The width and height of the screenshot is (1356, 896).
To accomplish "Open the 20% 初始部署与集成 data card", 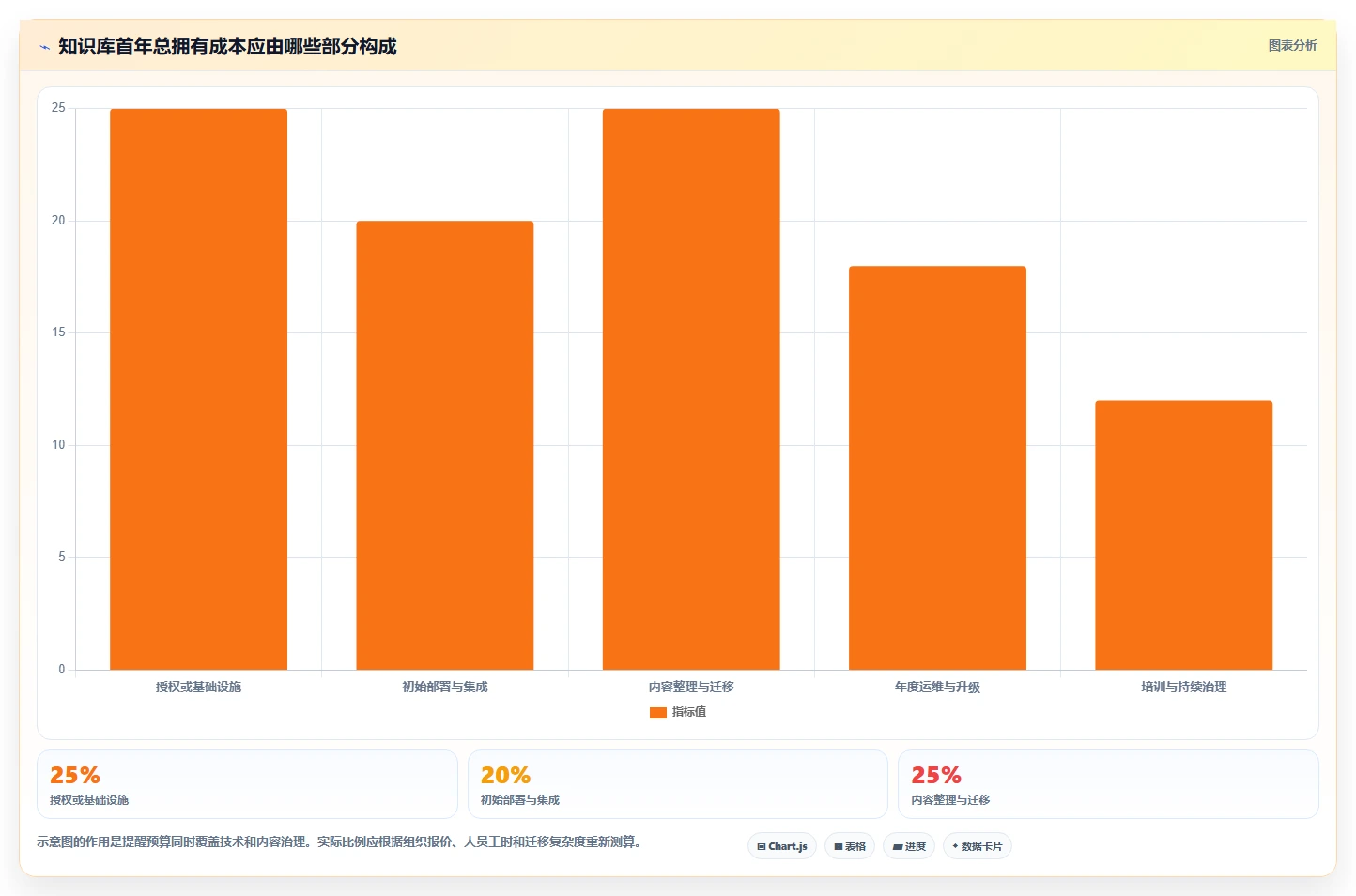I will [x=677, y=784].
